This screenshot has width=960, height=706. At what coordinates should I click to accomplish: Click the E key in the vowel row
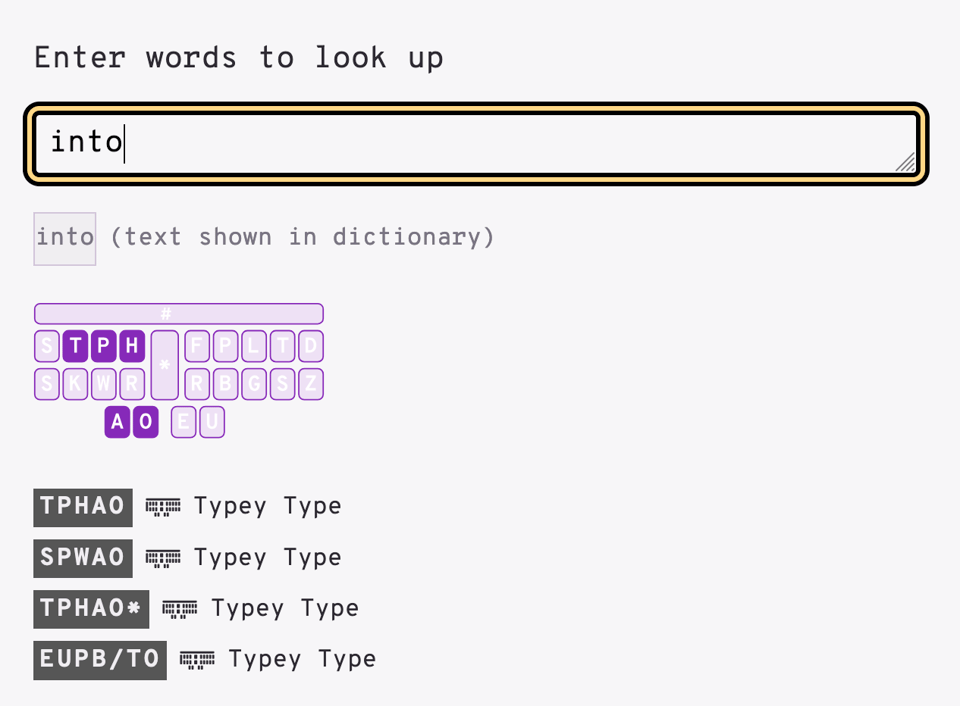coord(184,422)
